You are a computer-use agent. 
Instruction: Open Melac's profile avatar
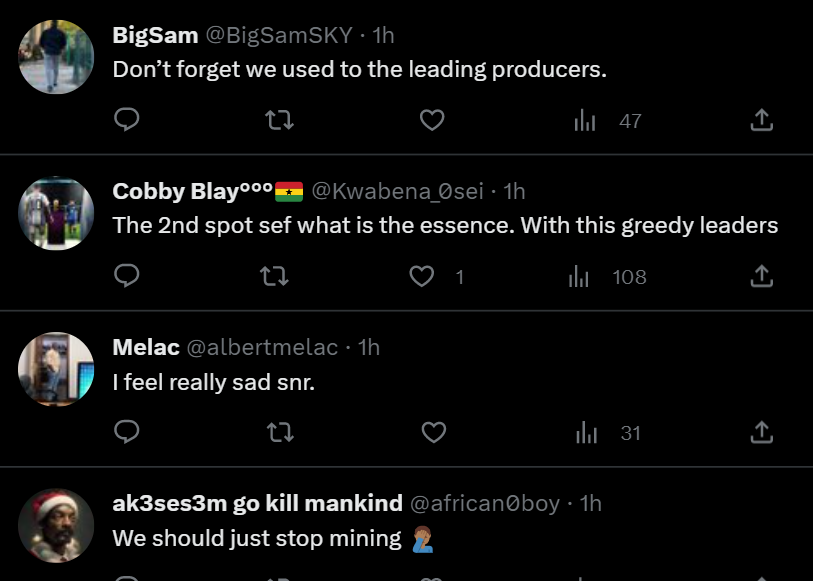(x=57, y=368)
